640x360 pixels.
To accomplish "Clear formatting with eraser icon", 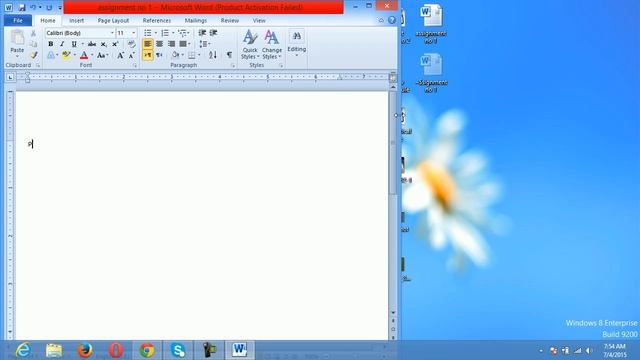I will 131,44.
